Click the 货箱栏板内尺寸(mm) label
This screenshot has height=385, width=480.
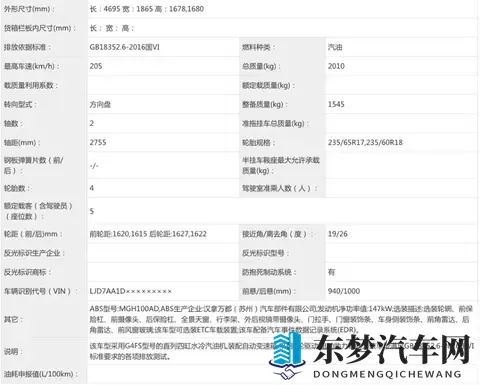40,28
